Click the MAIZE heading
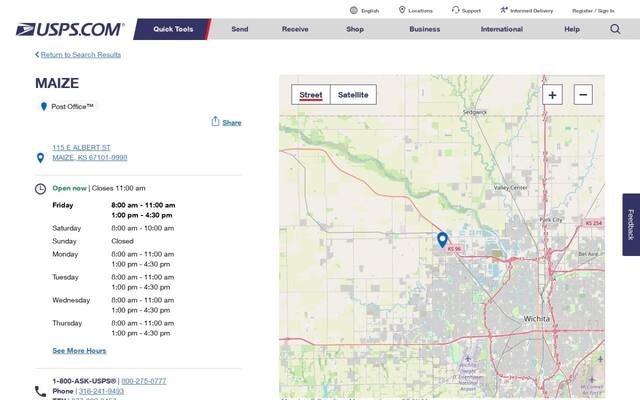The image size is (640, 400). 57,83
